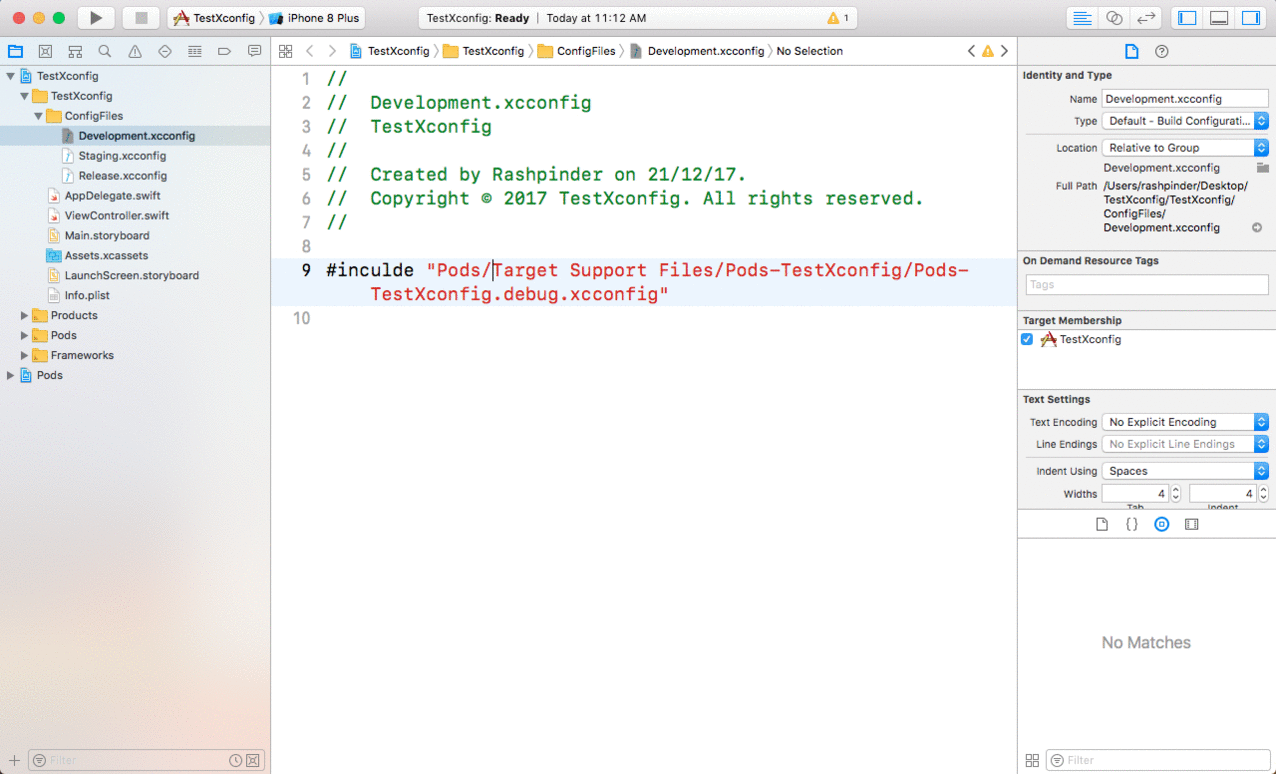Image resolution: width=1276 pixels, height=774 pixels.
Task: Toggle the Utilities inspector panel
Action: (1251, 17)
